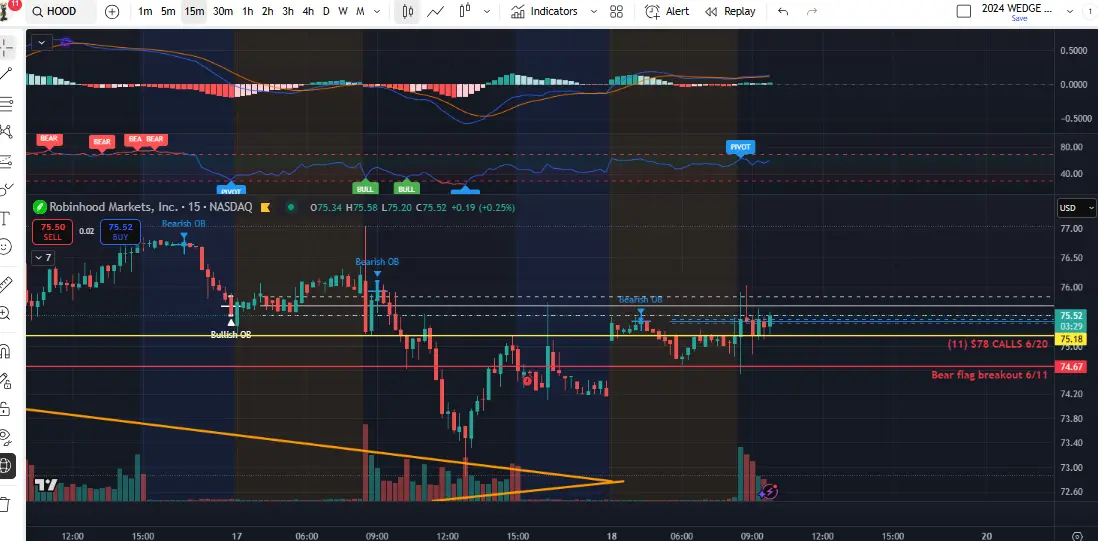1098x541 pixels.
Task: Select the ruler Measure tool
Action: click(6, 284)
